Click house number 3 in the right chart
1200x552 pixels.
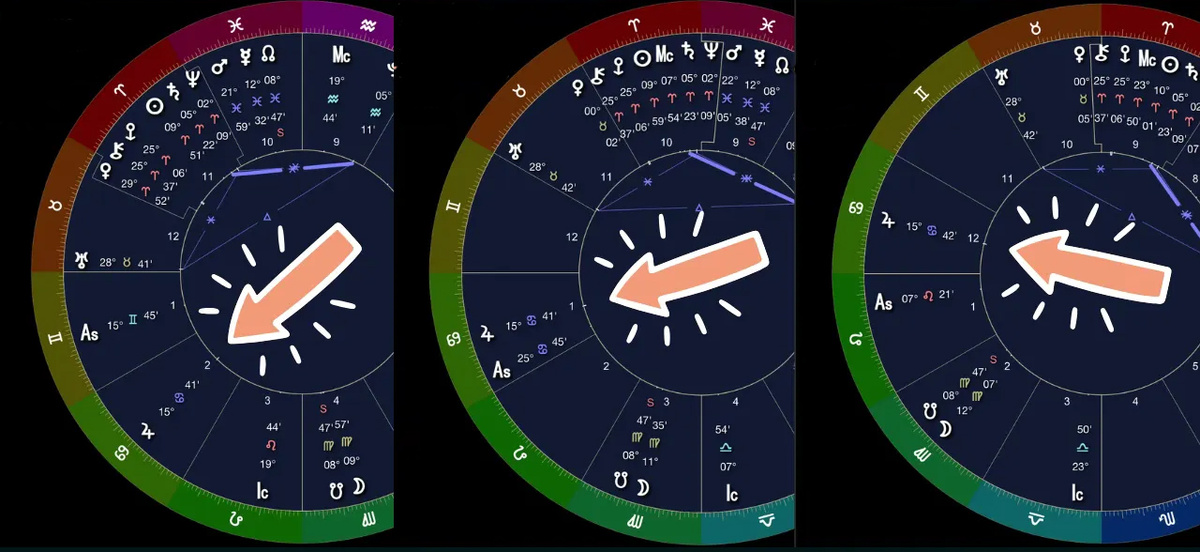pyautogui.click(x=1068, y=400)
